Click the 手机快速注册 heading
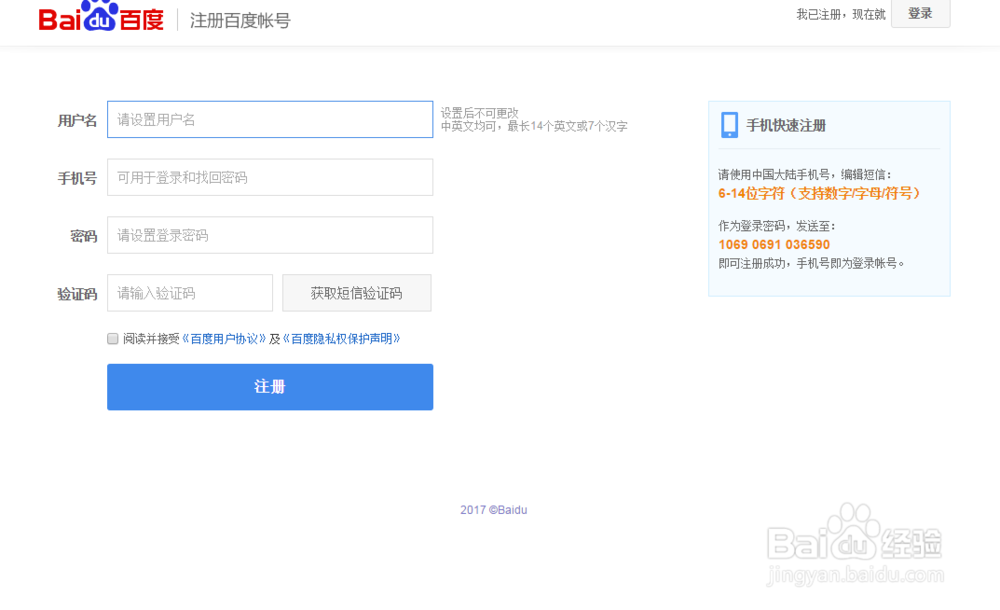The width and height of the screenshot is (1000, 610). [786, 126]
